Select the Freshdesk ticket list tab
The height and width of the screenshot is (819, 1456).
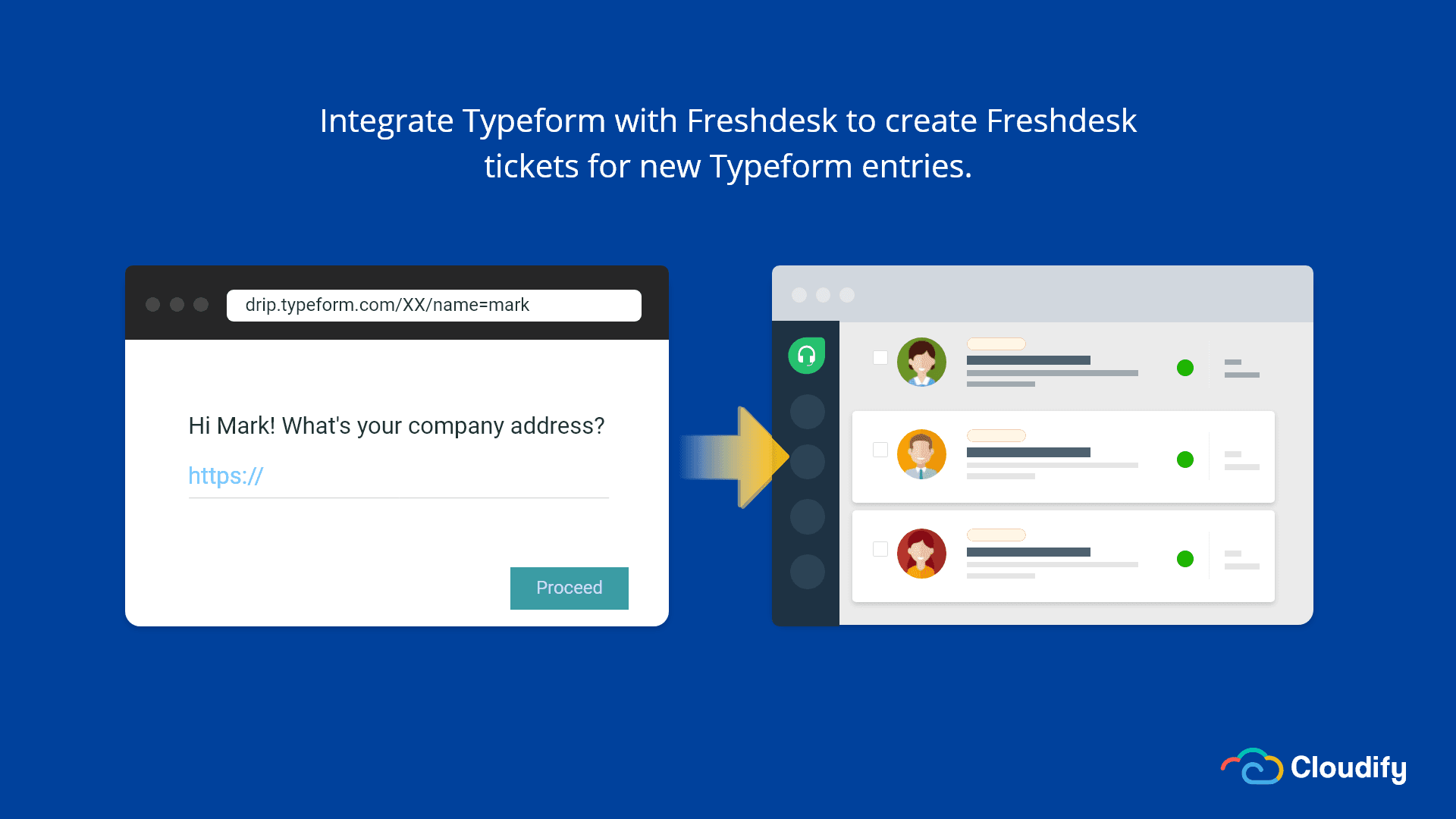click(807, 354)
